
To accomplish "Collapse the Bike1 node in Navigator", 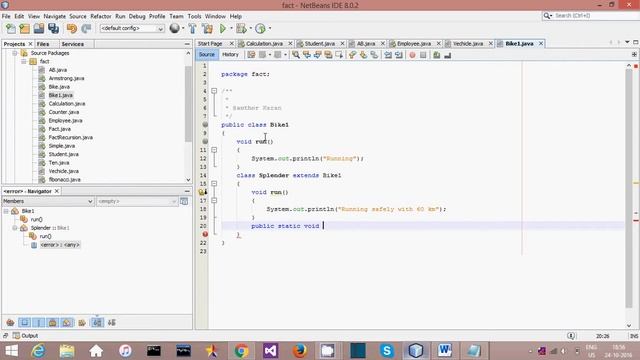I will pyautogui.click(x=6, y=211).
